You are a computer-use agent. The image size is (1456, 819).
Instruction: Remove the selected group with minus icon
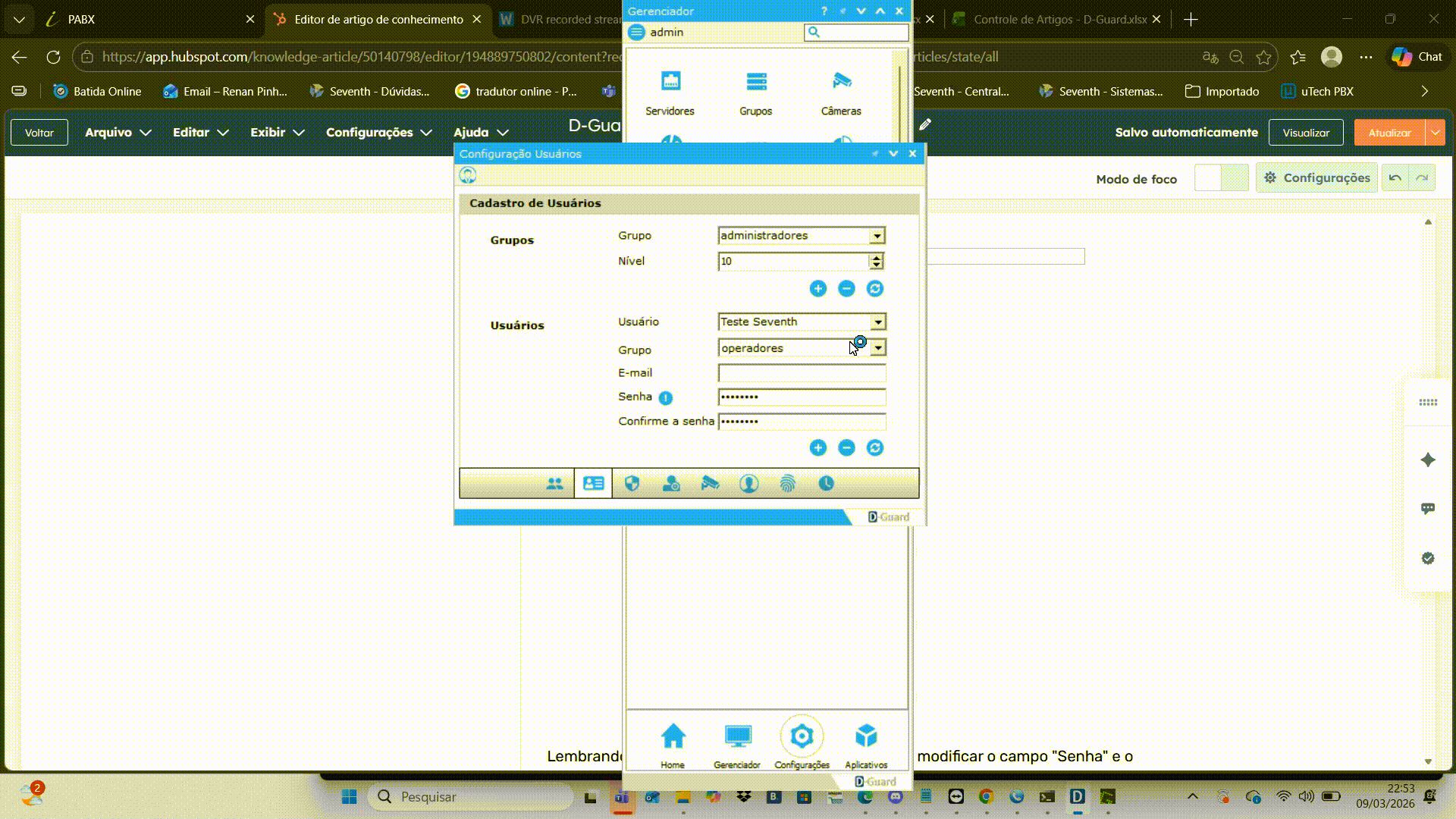[846, 289]
